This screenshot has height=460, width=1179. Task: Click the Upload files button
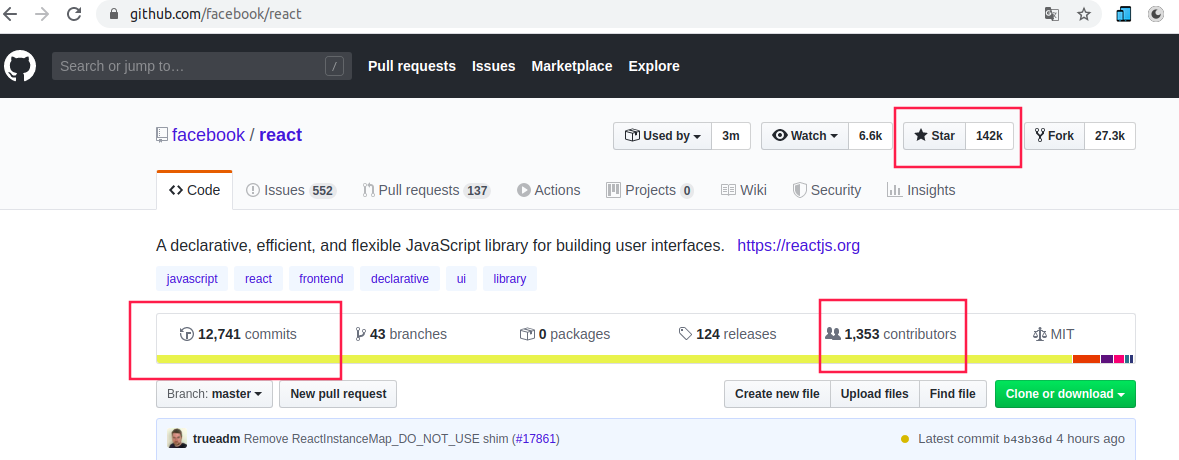[x=874, y=394]
